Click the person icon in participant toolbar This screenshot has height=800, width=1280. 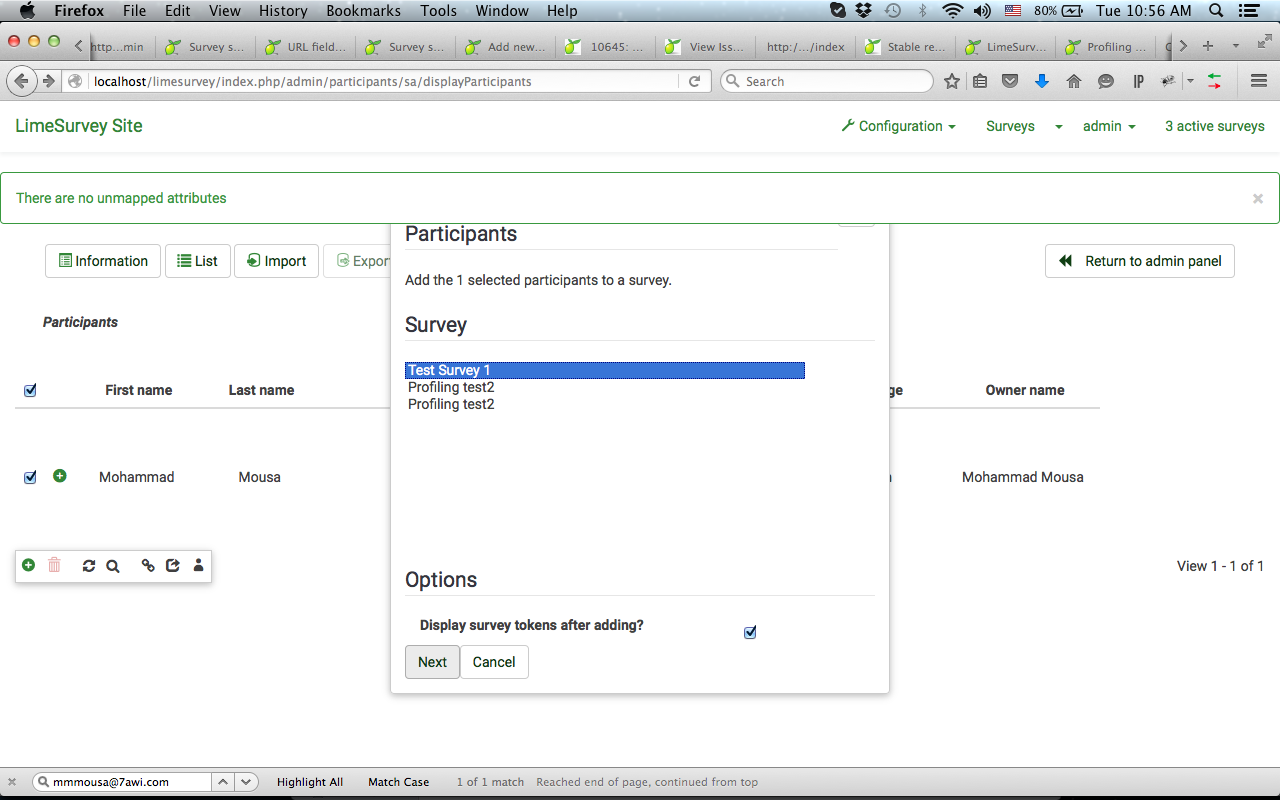coord(198,566)
